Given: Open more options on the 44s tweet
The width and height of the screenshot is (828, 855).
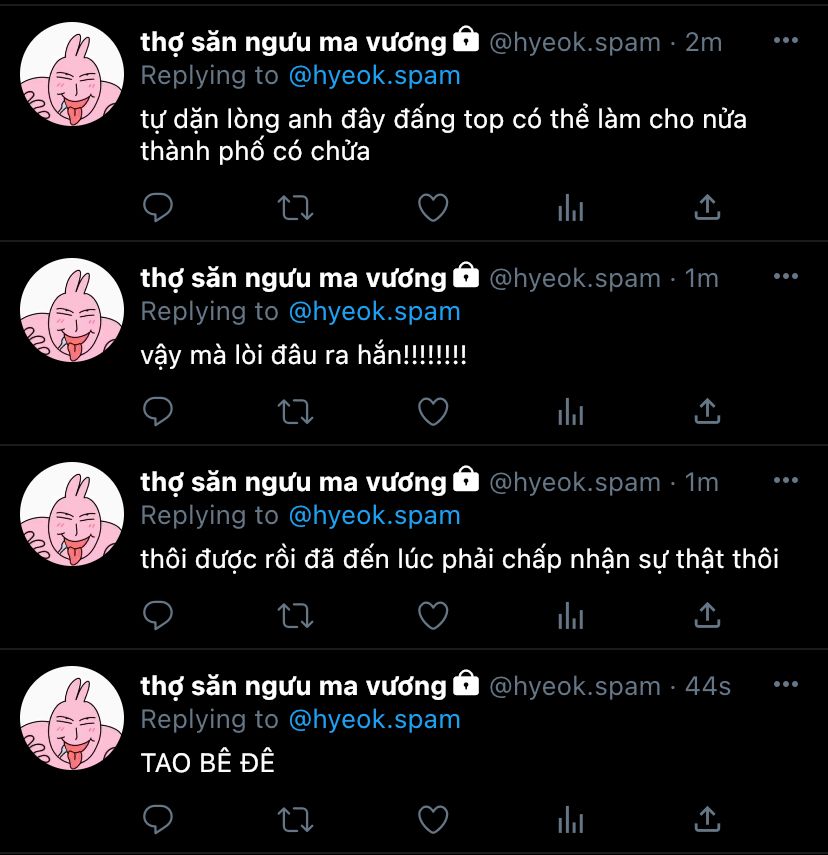Looking at the screenshot, I should pos(786,684).
